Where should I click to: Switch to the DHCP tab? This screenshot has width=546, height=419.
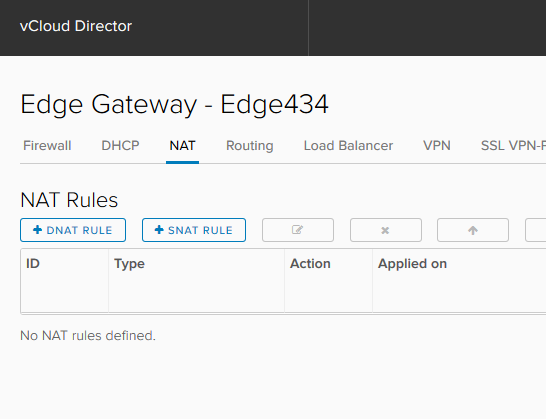coord(120,146)
